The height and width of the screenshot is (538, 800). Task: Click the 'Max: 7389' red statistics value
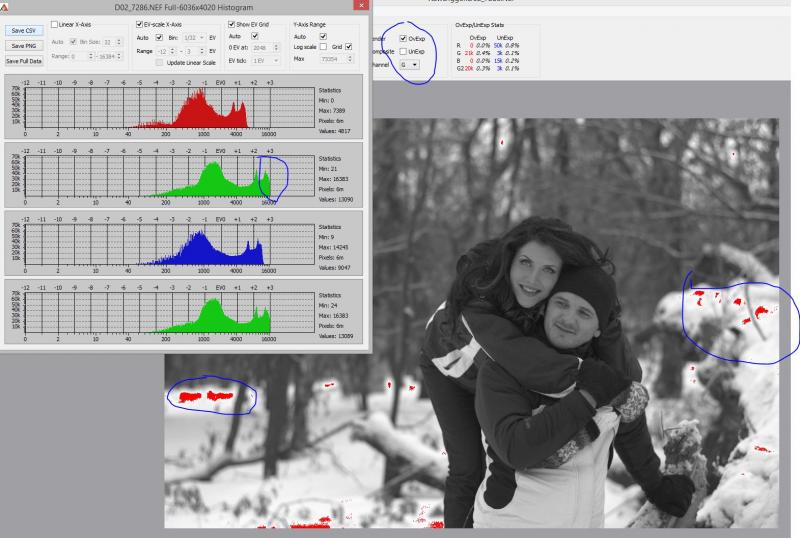[x=332, y=111]
